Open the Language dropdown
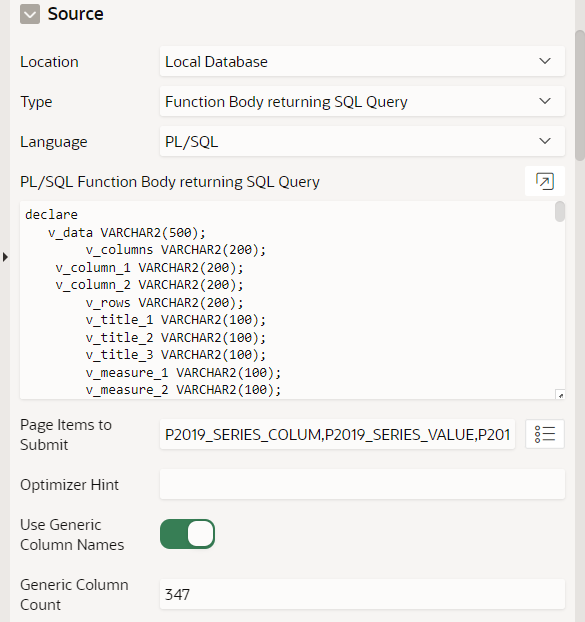This screenshot has width=585, height=622. tap(362, 141)
